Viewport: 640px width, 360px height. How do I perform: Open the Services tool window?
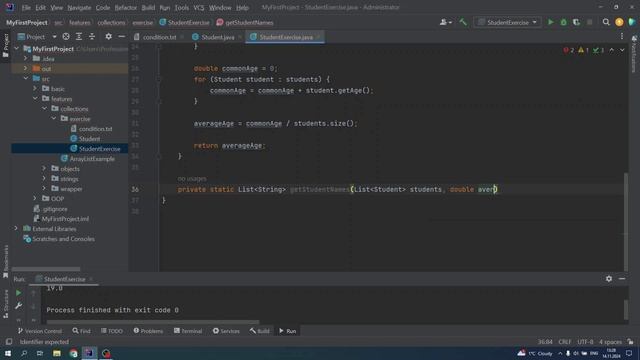pyautogui.click(x=226, y=331)
